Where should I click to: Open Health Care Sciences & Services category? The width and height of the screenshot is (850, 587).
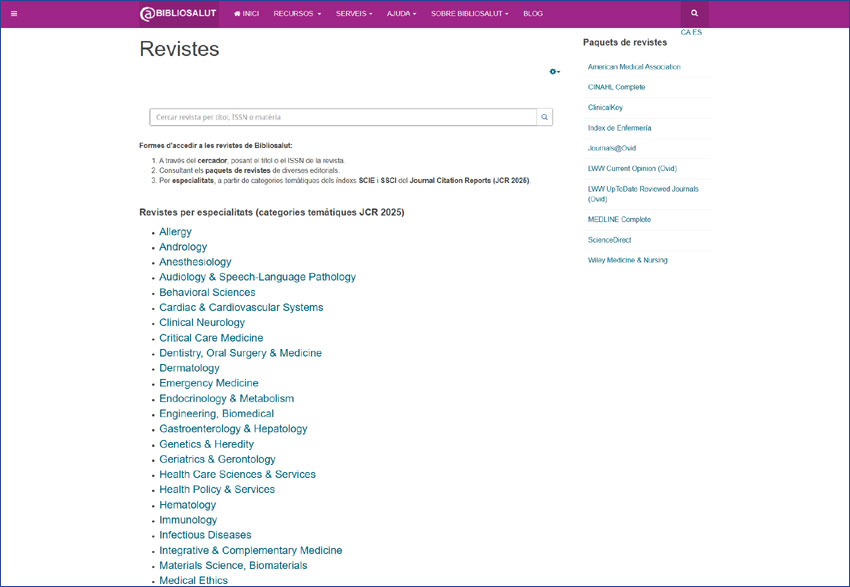pos(237,475)
